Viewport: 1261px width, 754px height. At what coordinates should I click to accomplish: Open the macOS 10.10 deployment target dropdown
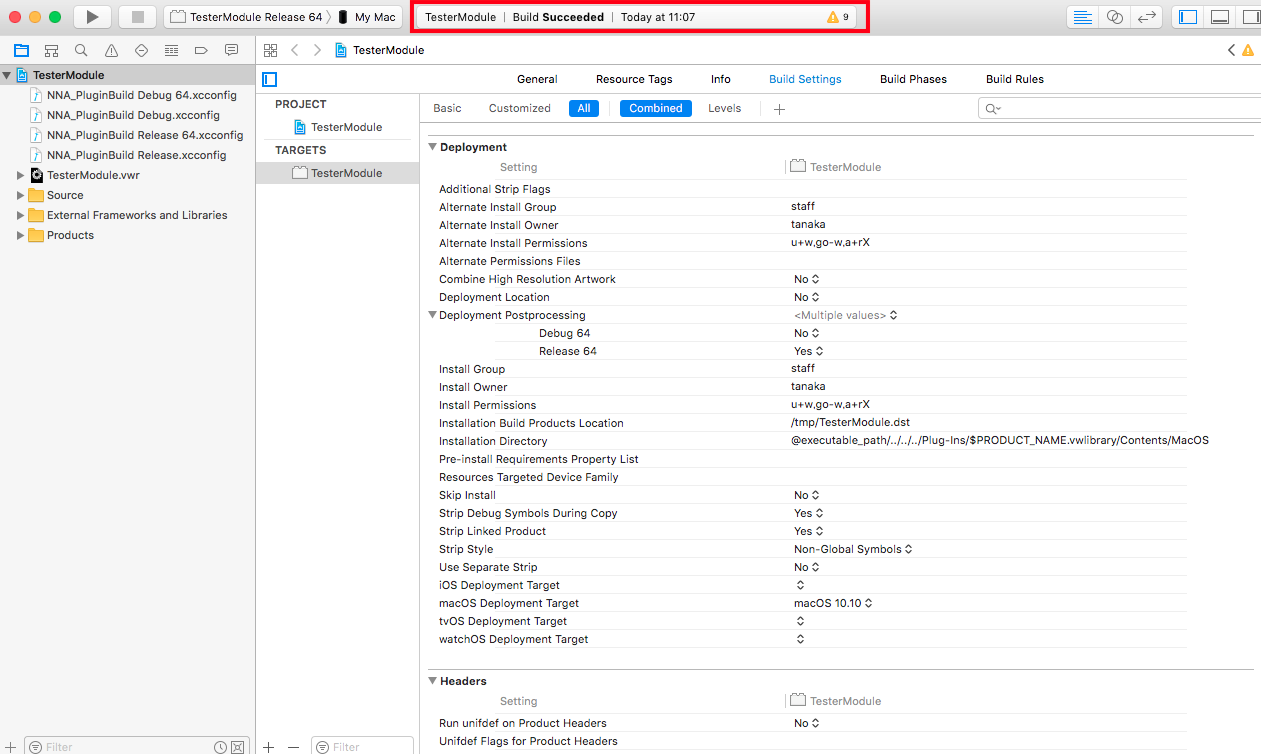(x=834, y=603)
